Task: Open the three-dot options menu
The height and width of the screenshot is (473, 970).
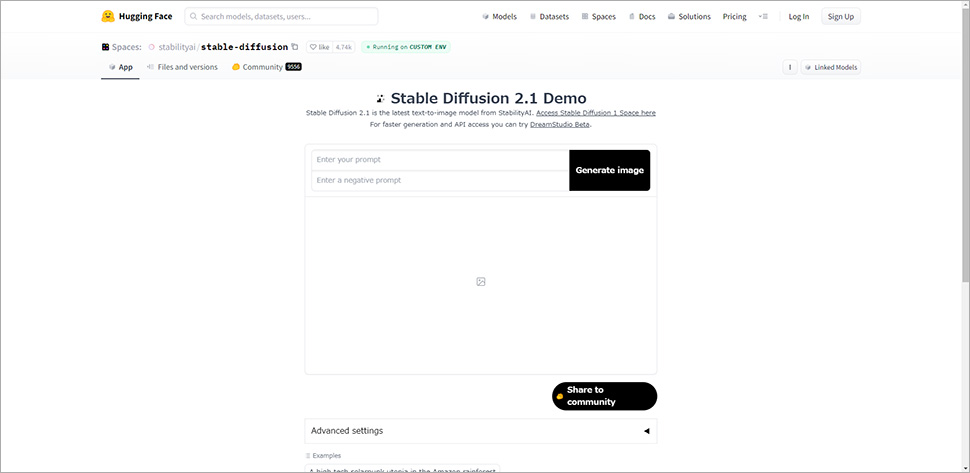Action: [x=790, y=67]
